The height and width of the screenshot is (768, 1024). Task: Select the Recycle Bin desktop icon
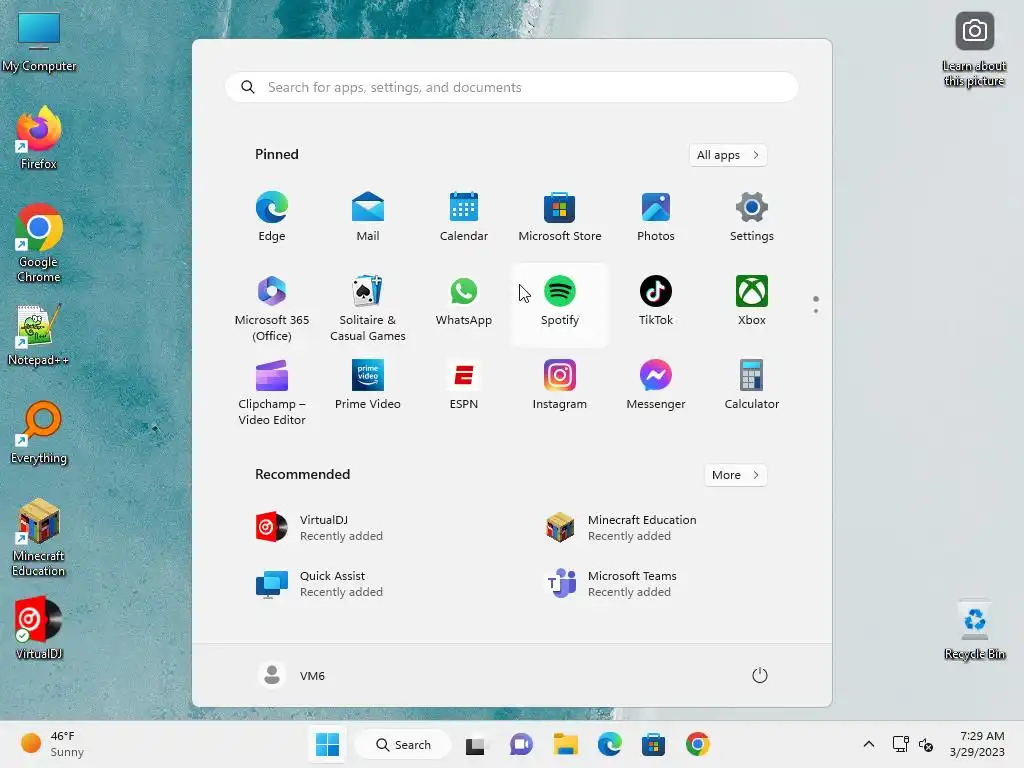(974, 630)
